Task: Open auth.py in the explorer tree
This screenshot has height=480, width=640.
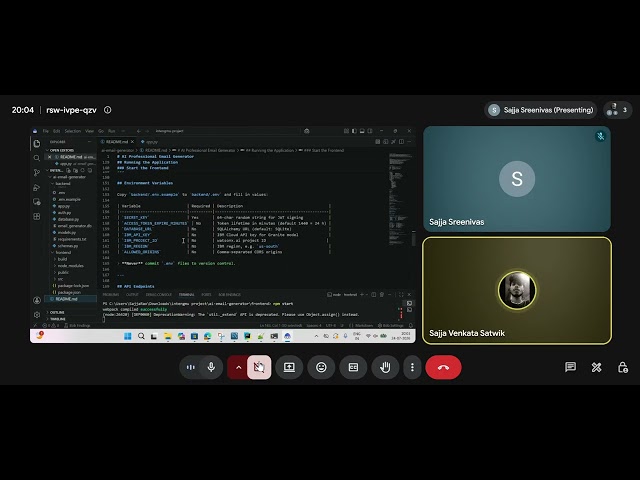Action: 64,213
